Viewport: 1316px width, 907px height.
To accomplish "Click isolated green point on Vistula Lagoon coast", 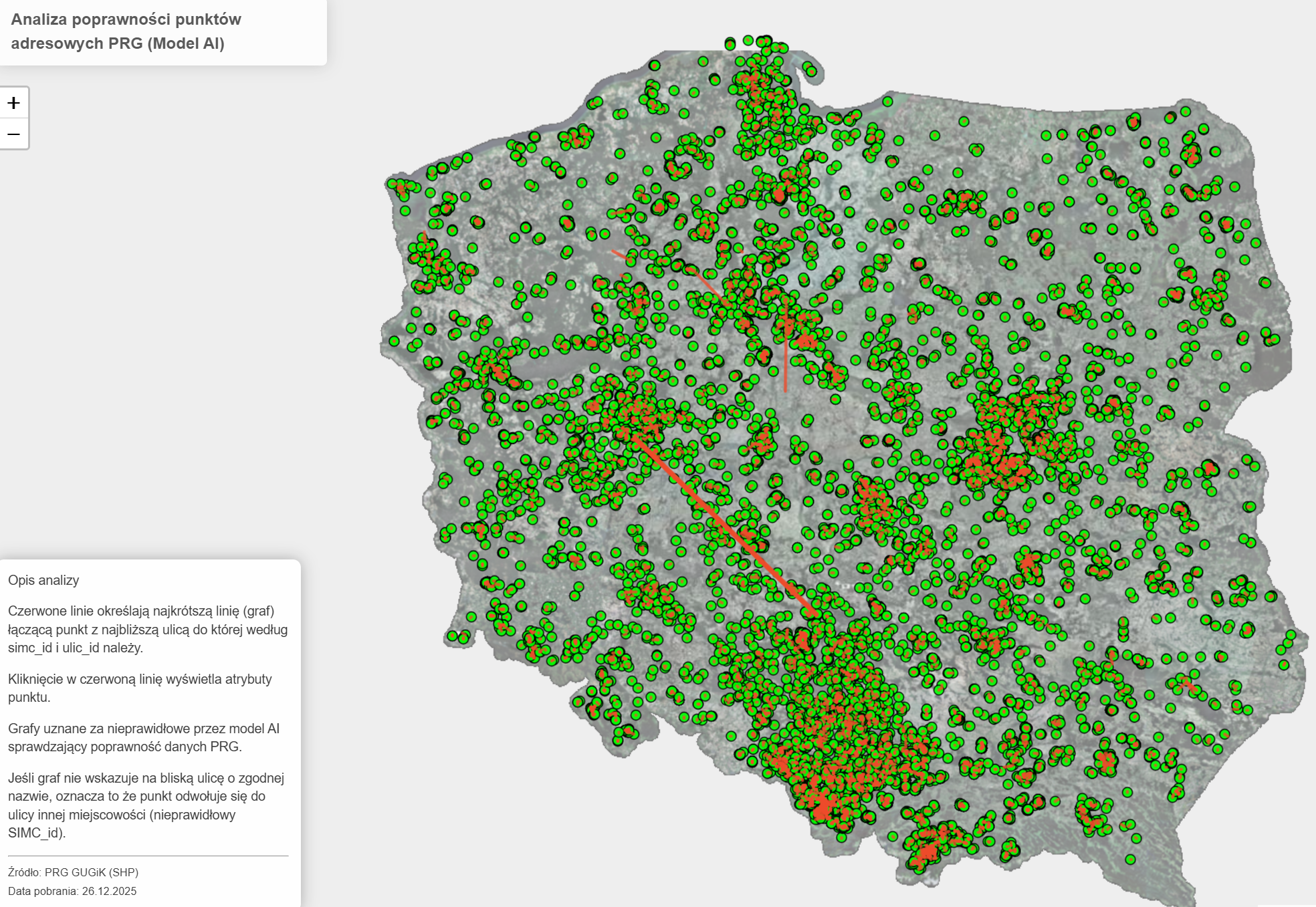I will (887, 102).
